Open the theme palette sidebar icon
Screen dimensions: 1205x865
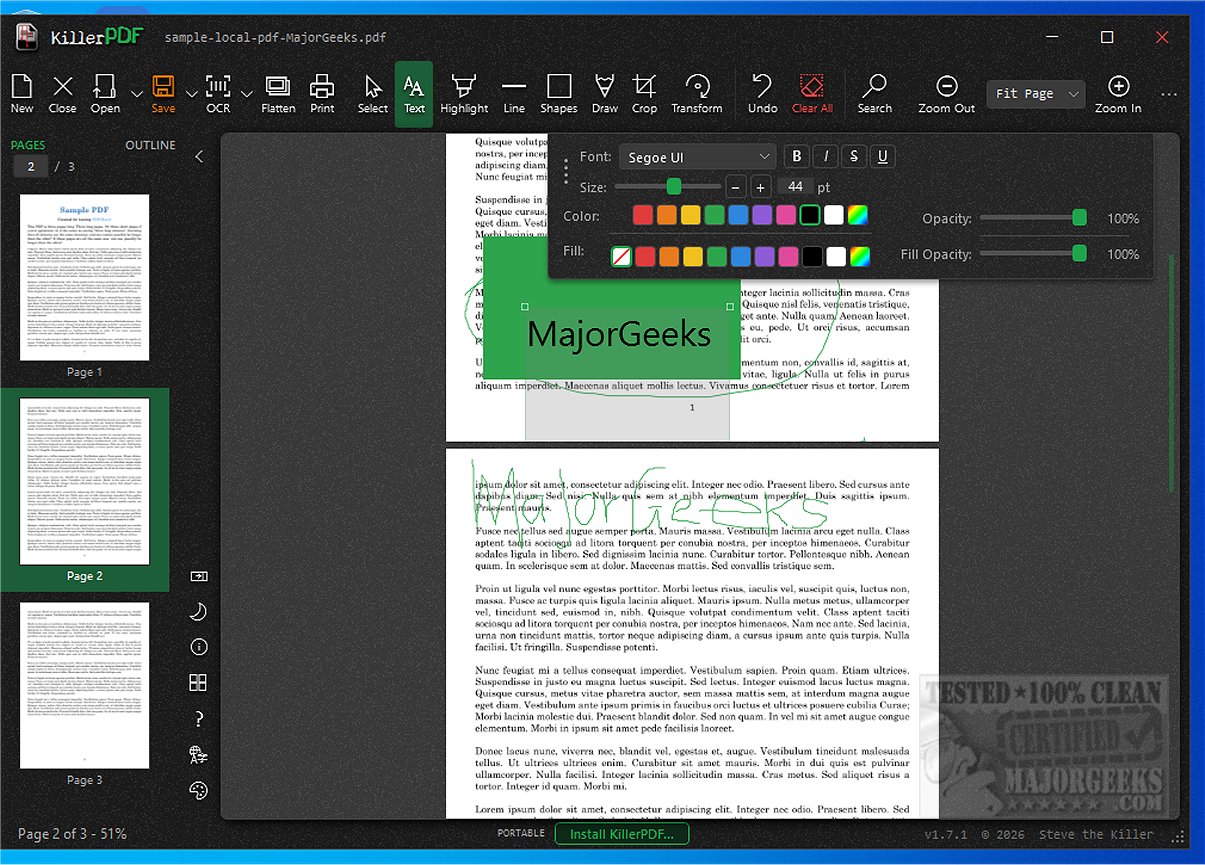tap(198, 791)
